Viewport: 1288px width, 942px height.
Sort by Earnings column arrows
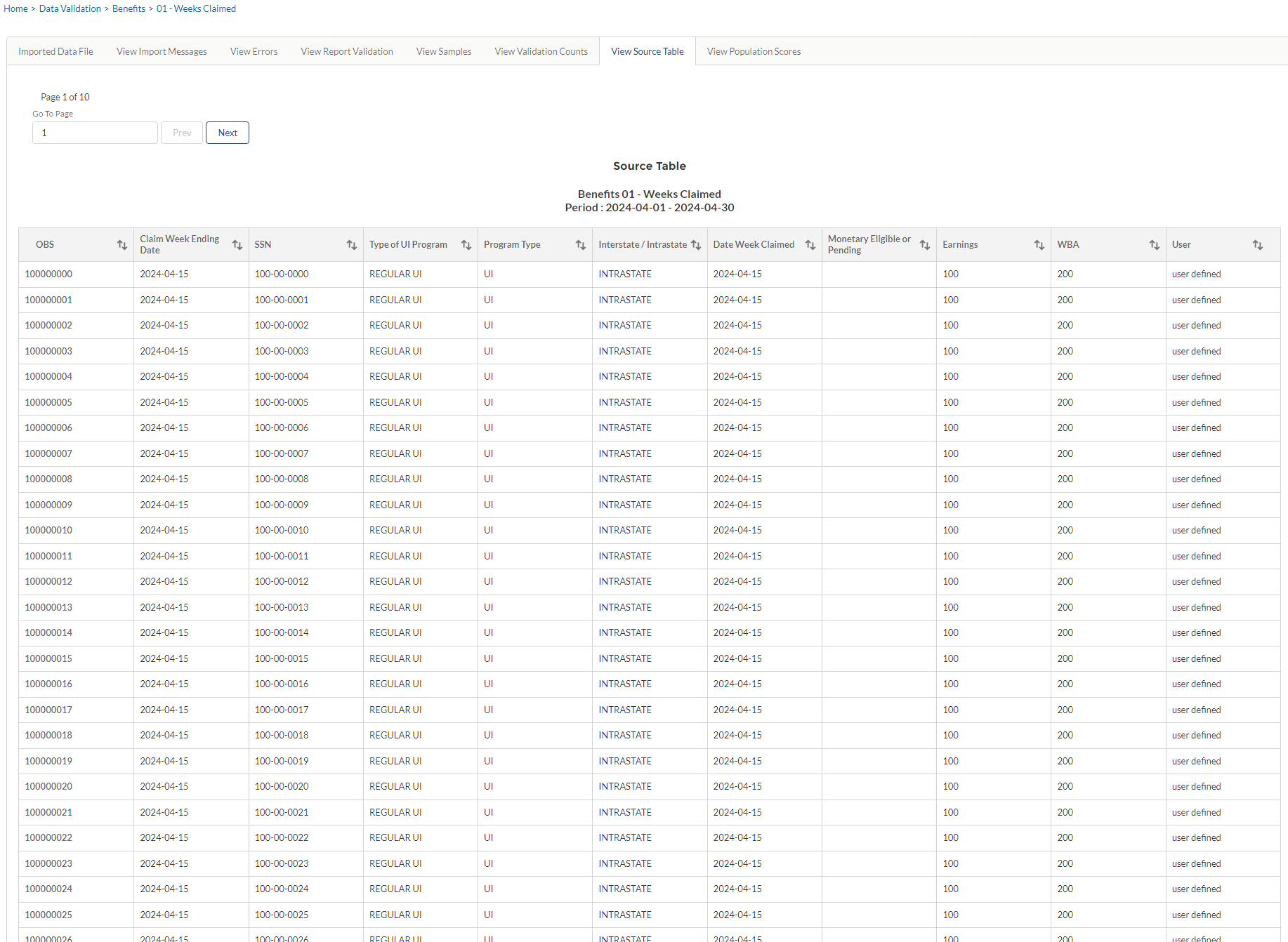tap(1039, 245)
